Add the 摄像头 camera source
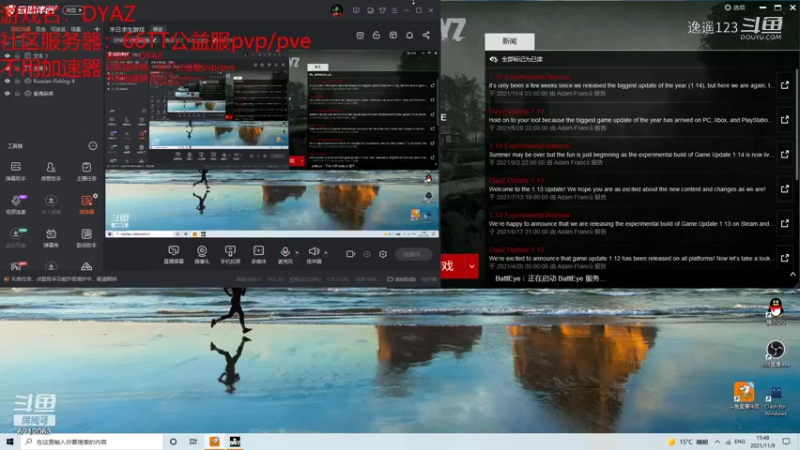800x450 pixels. (x=202, y=254)
